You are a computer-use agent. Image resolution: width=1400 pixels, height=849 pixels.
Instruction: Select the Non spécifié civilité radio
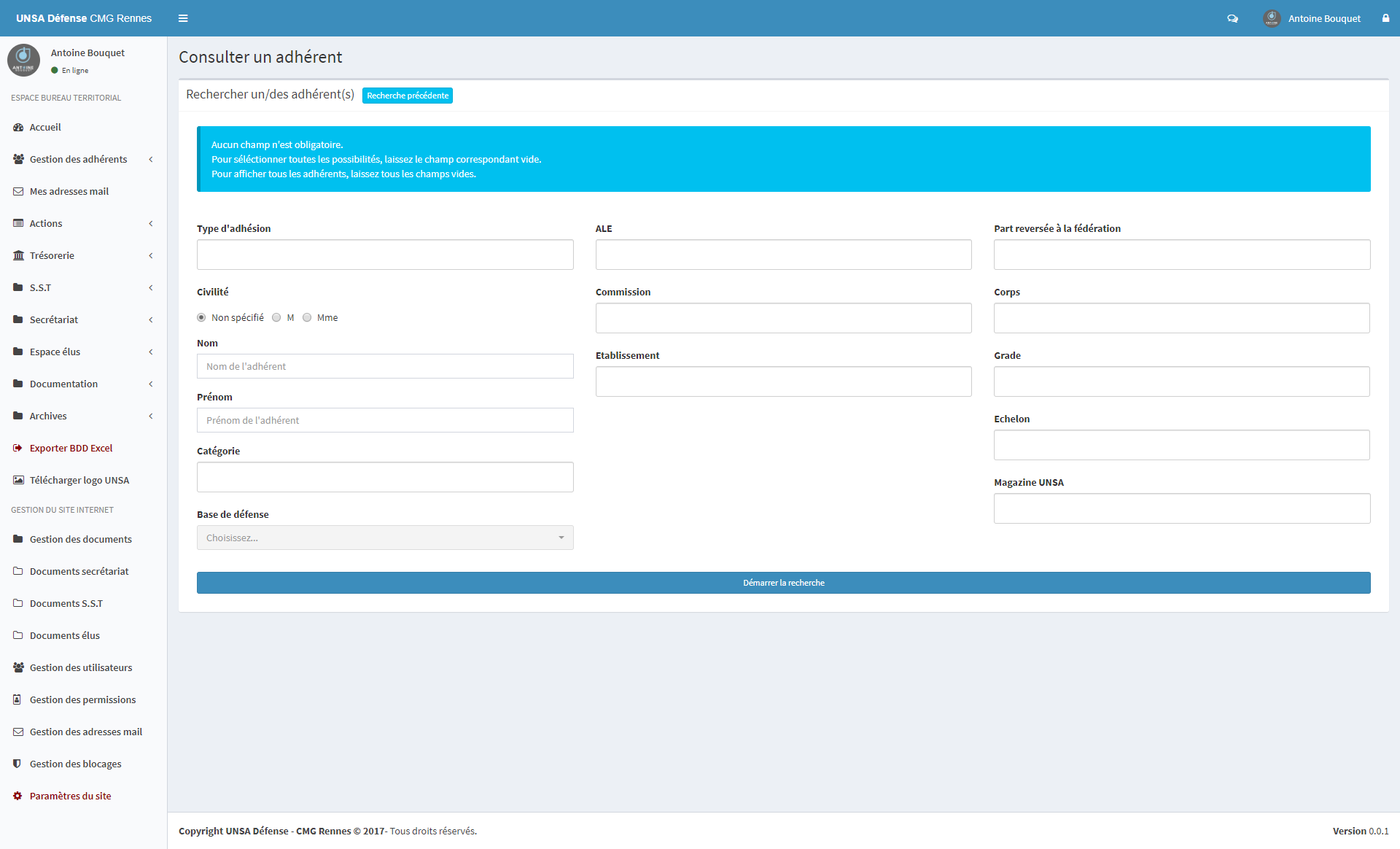click(x=201, y=317)
